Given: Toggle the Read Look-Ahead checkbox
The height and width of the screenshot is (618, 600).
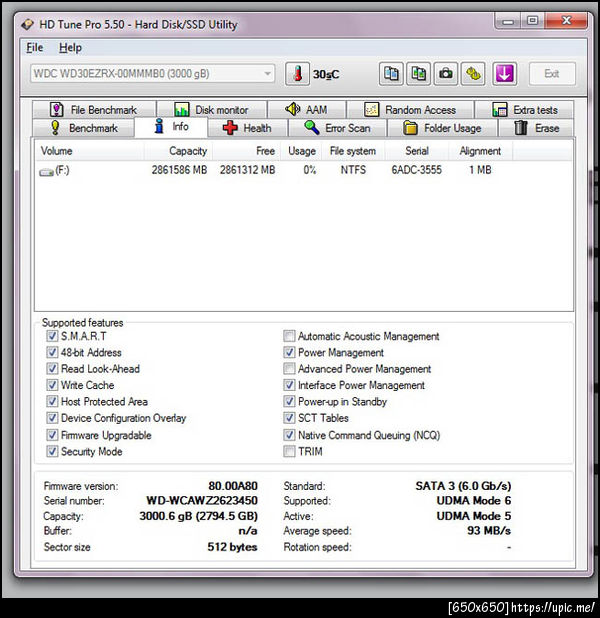Looking at the screenshot, I should tap(52, 369).
